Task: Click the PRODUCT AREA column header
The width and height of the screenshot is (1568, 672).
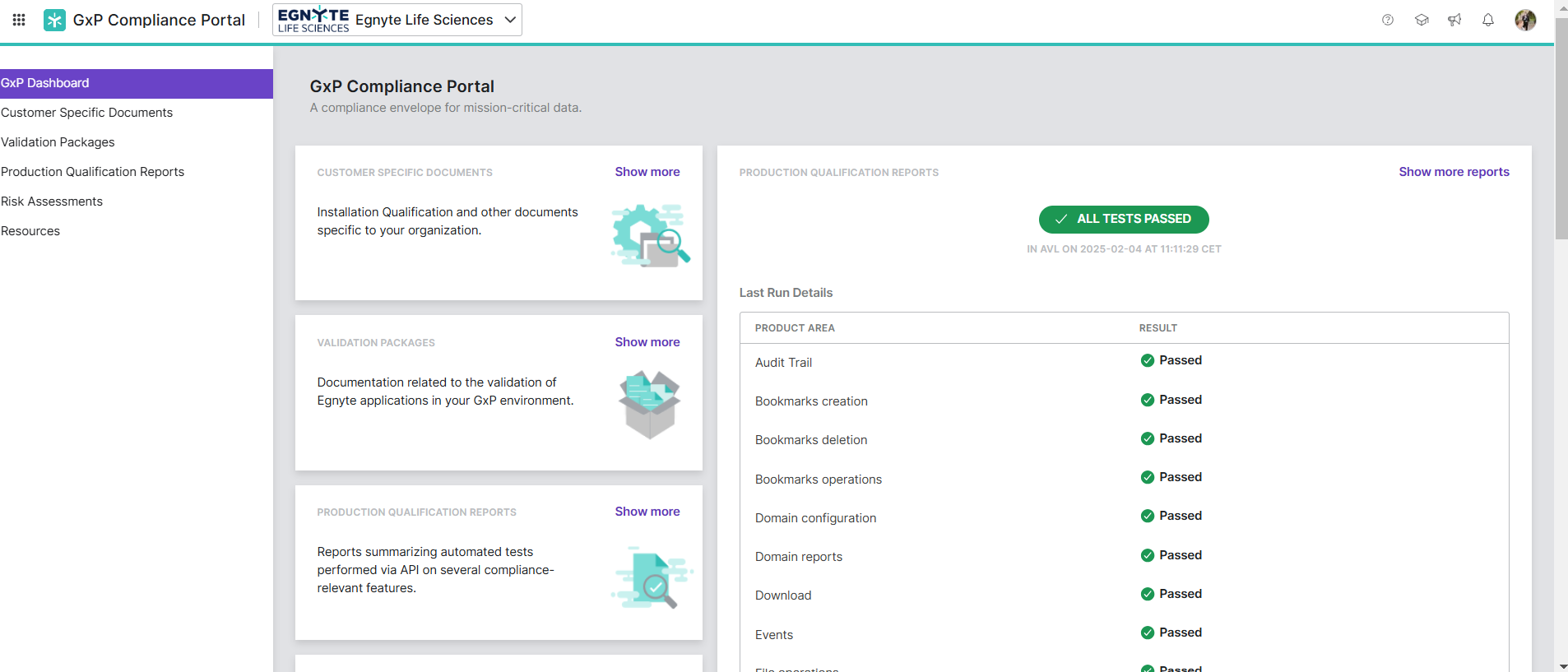Action: [795, 328]
